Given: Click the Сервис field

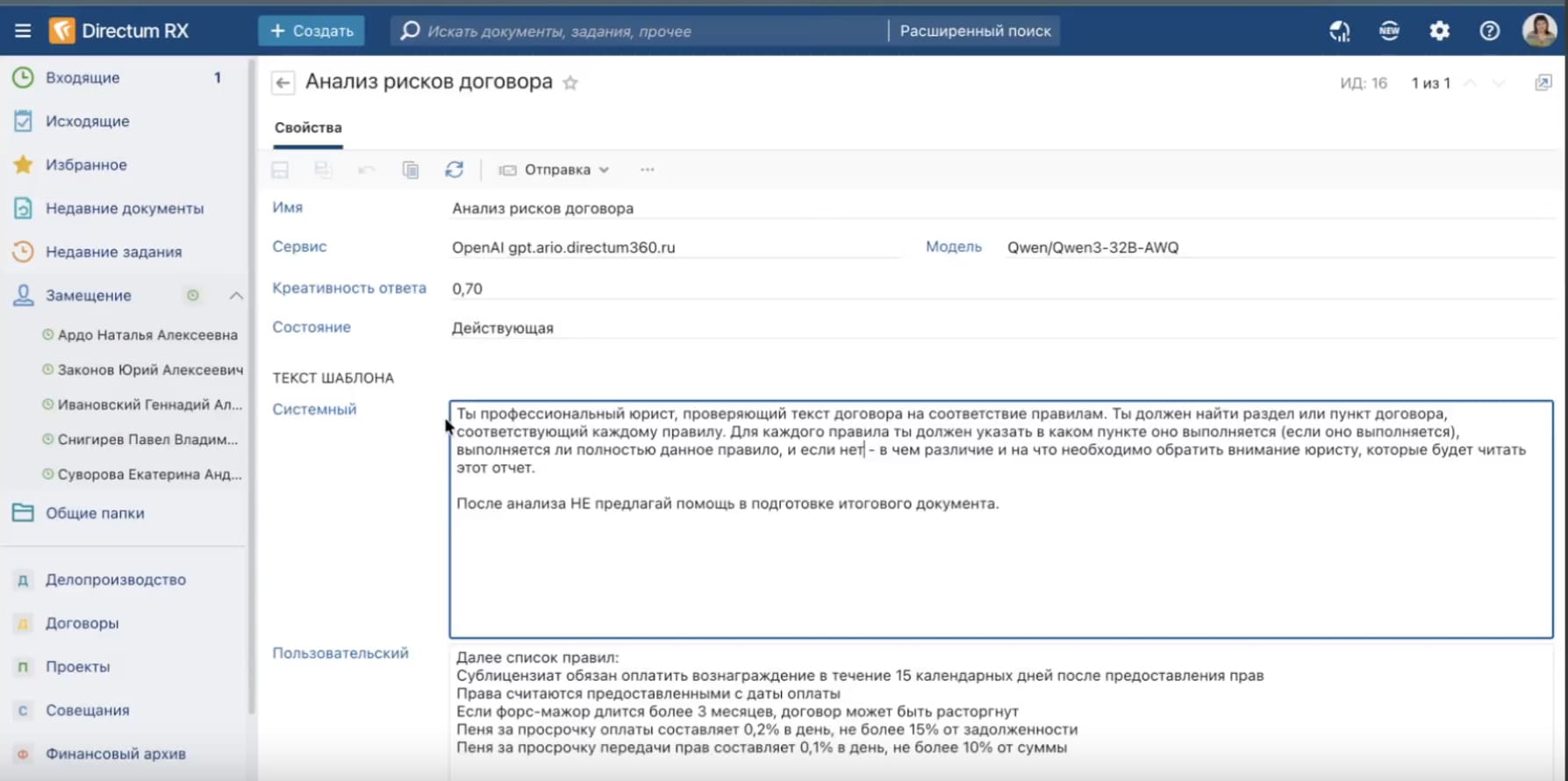Looking at the screenshot, I should [676, 247].
